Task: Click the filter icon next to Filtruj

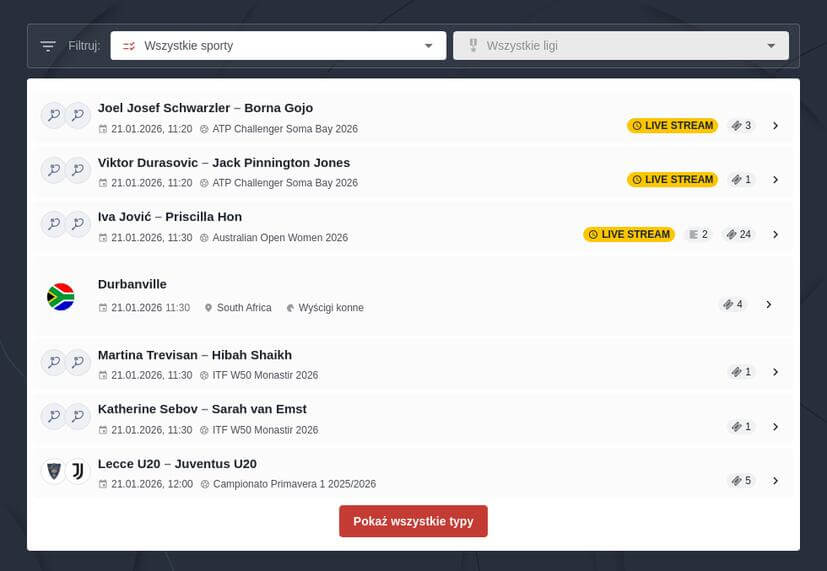Action: tap(48, 46)
